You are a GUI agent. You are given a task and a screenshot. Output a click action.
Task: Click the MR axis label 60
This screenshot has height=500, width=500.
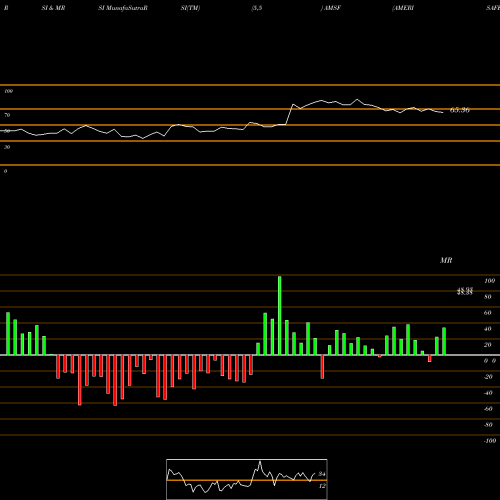[x=488, y=313]
